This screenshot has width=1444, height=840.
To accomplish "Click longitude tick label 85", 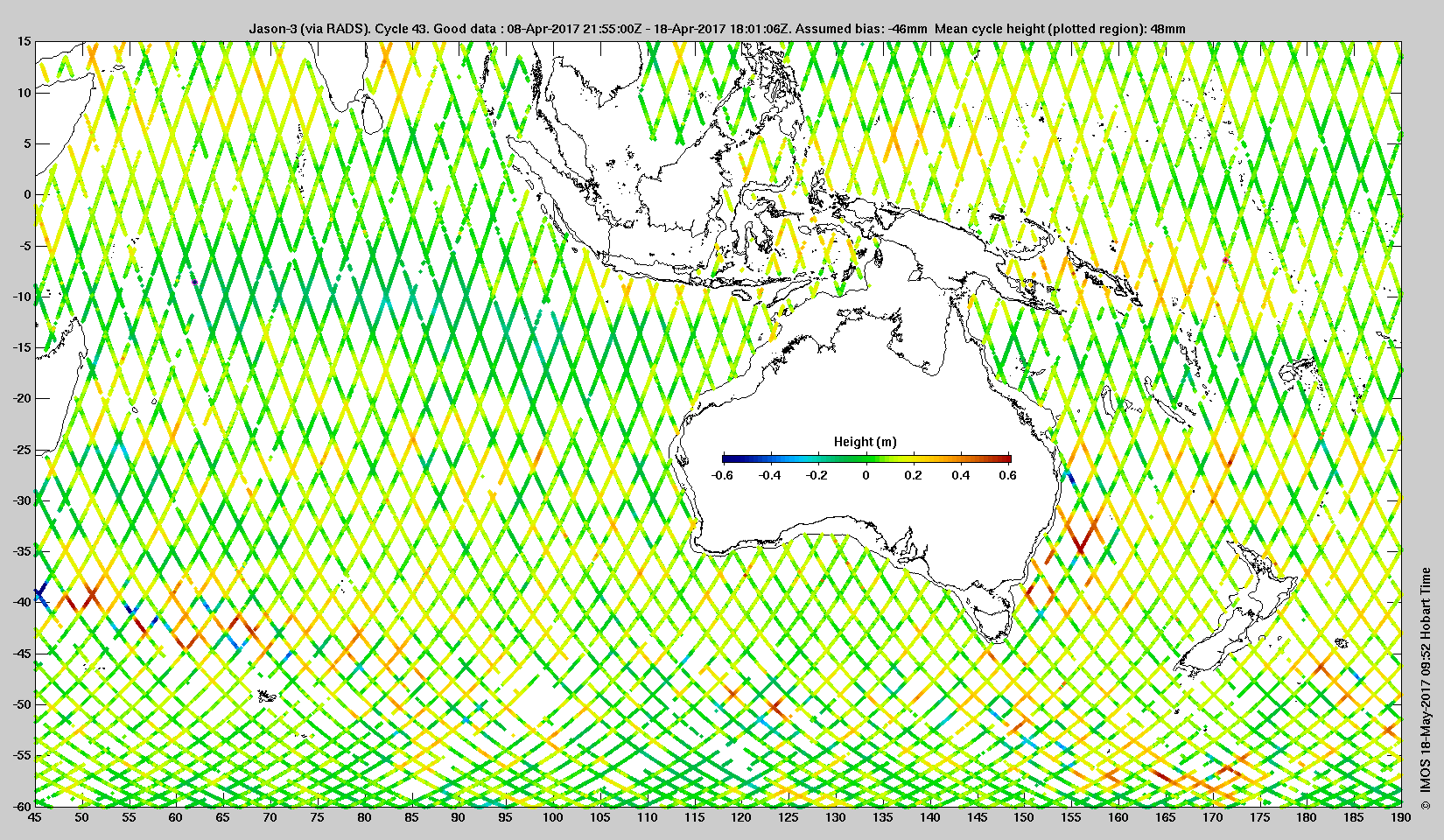I will pos(411,817).
